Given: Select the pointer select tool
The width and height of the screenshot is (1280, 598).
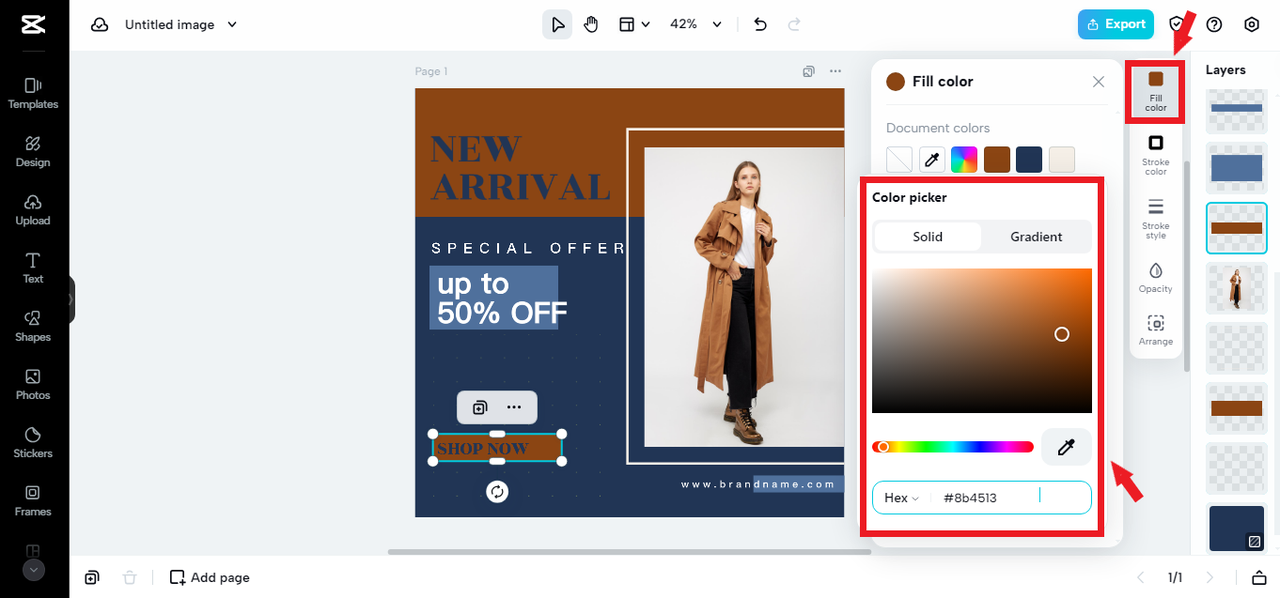Looking at the screenshot, I should tap(557, 25).
